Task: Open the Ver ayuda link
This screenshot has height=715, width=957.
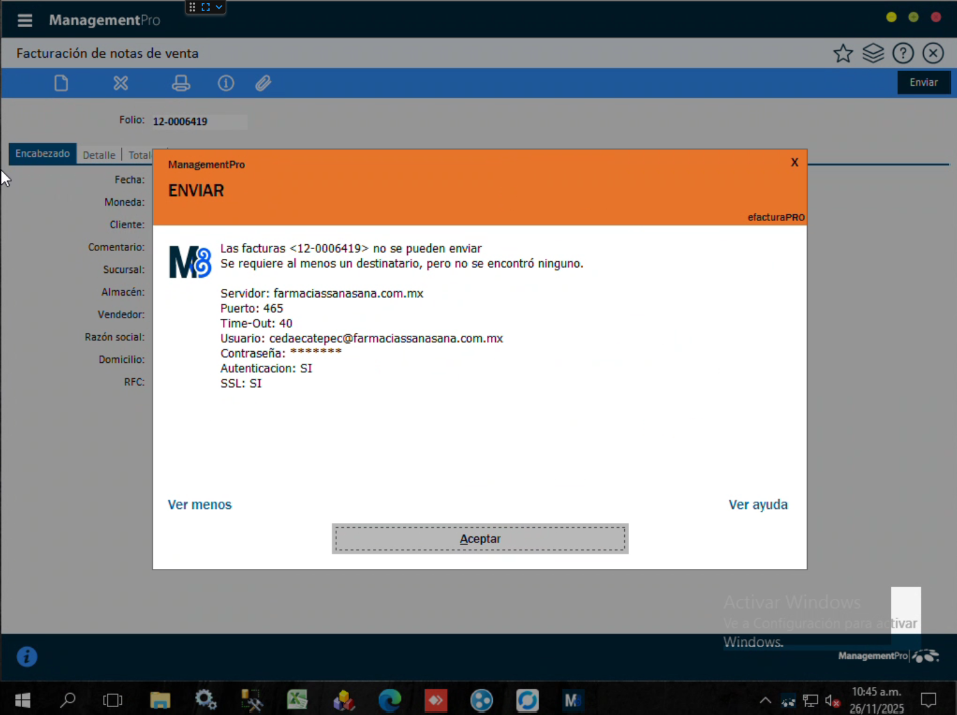Action: pyautogui.click(x=758, y=505)
